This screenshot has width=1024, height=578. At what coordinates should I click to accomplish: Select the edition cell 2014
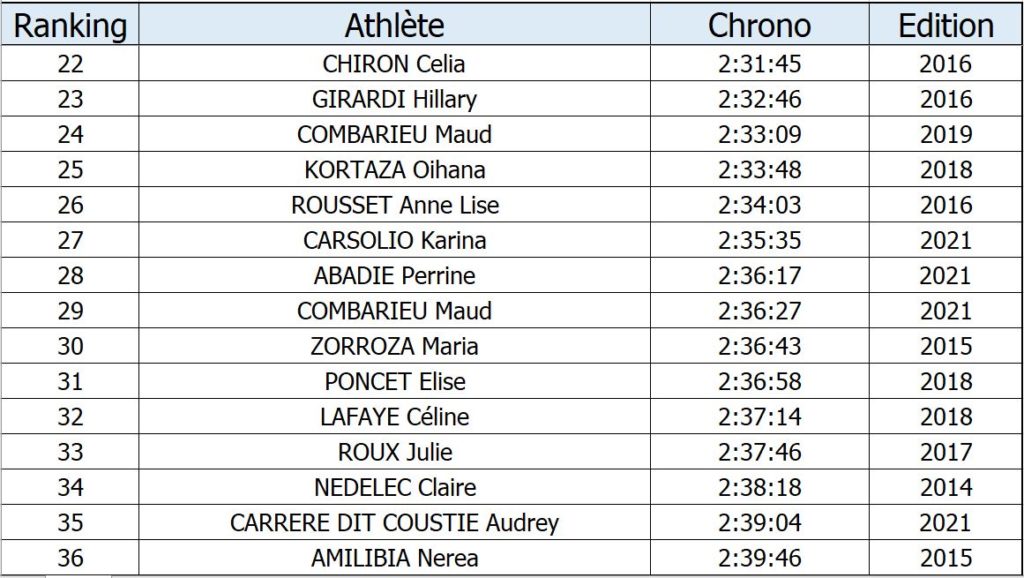point(946,487)
